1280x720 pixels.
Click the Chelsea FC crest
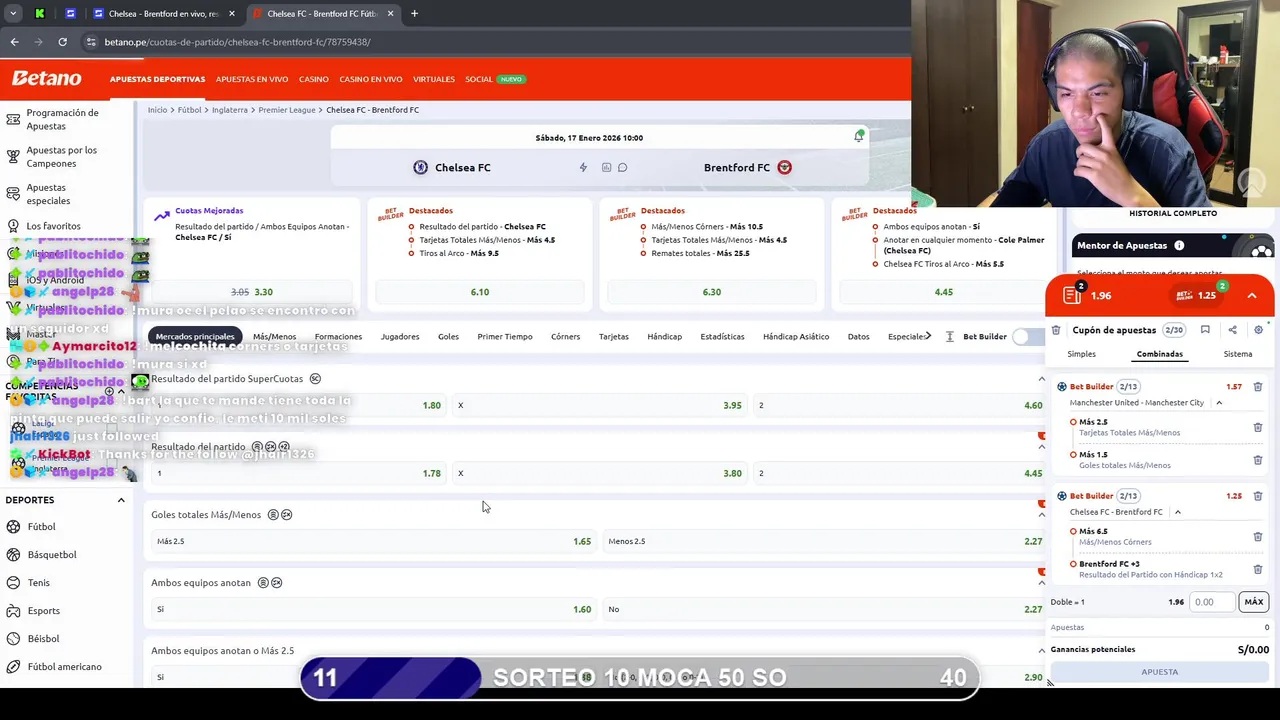tap(420, 167)
